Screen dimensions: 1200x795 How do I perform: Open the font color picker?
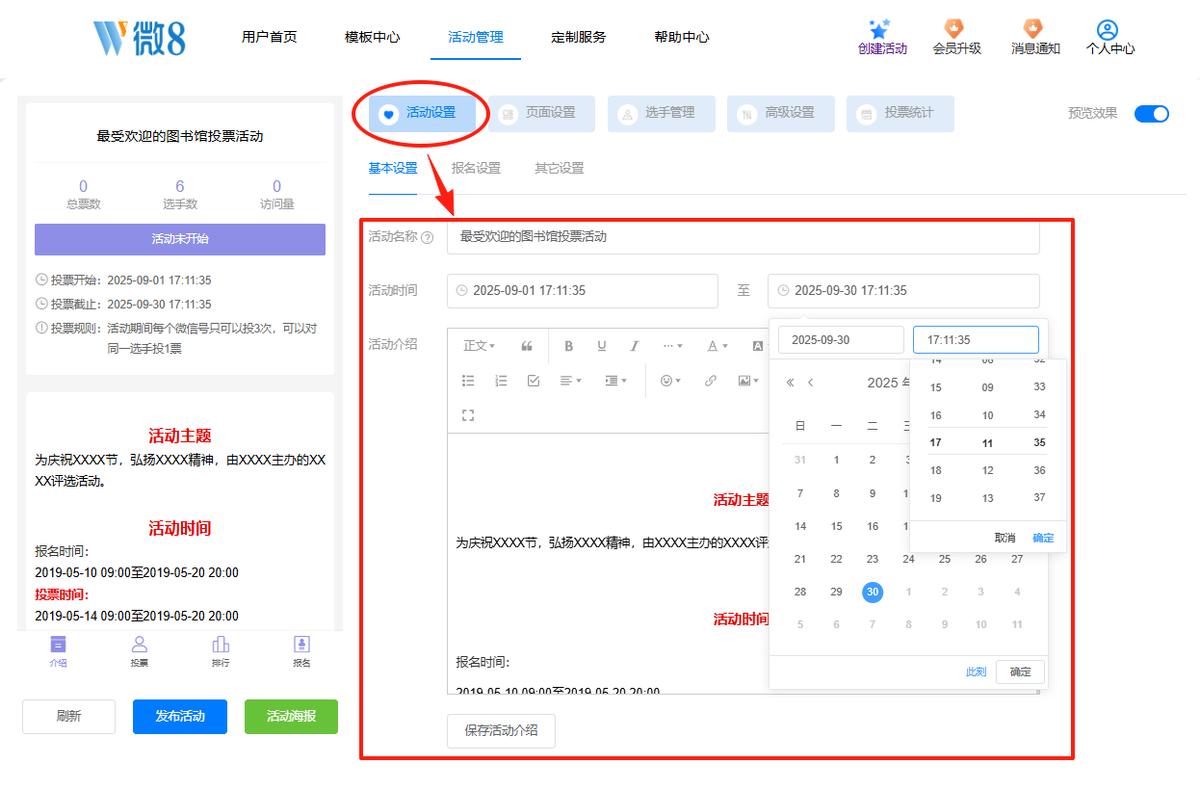(x=717, y=346)
